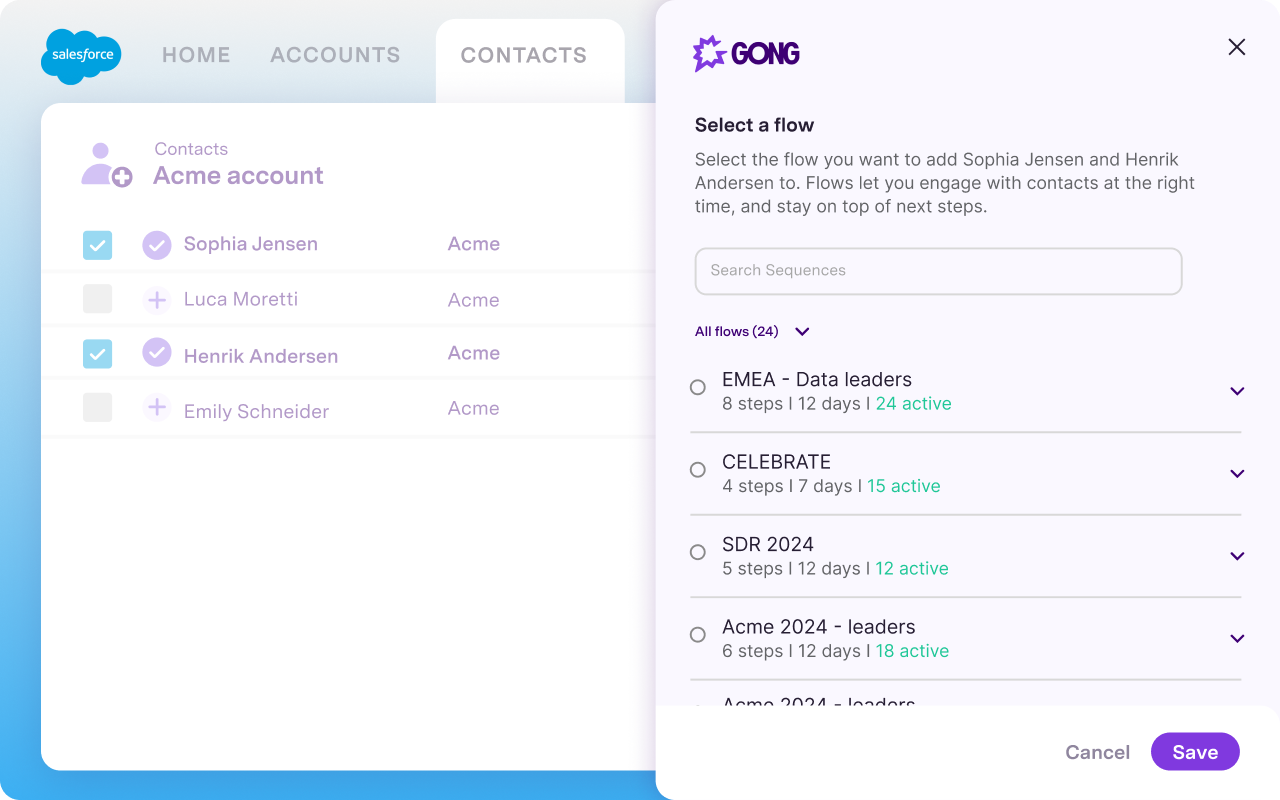Close the Gong flow panel
This screenshot has height=800, width=1280.
(1237, 47)
